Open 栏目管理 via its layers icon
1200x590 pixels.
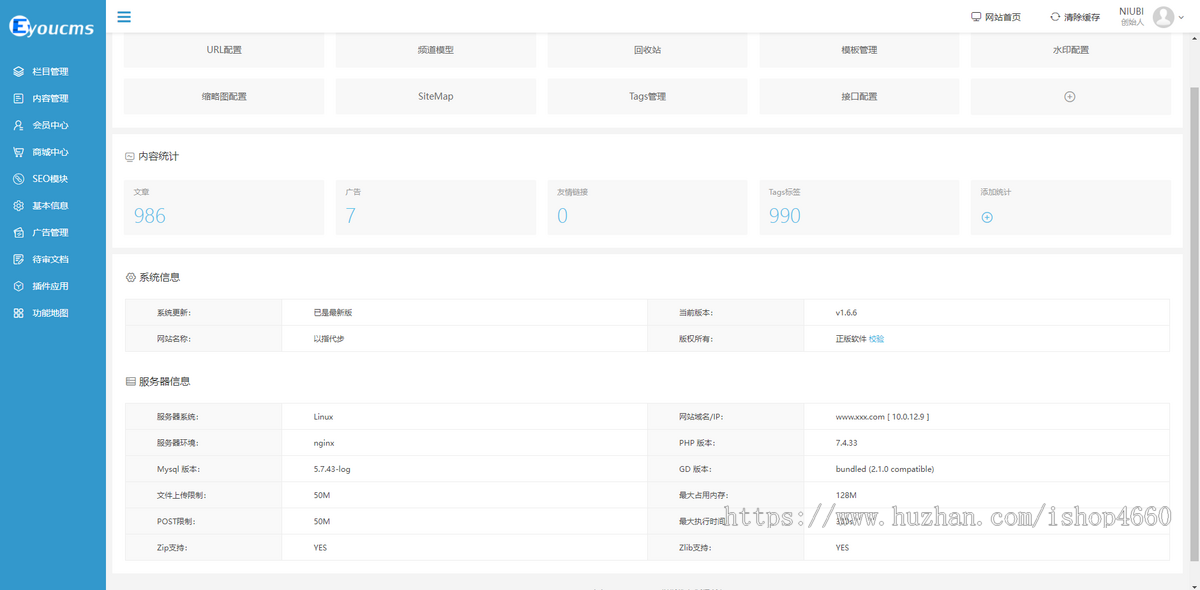(19, 72)
